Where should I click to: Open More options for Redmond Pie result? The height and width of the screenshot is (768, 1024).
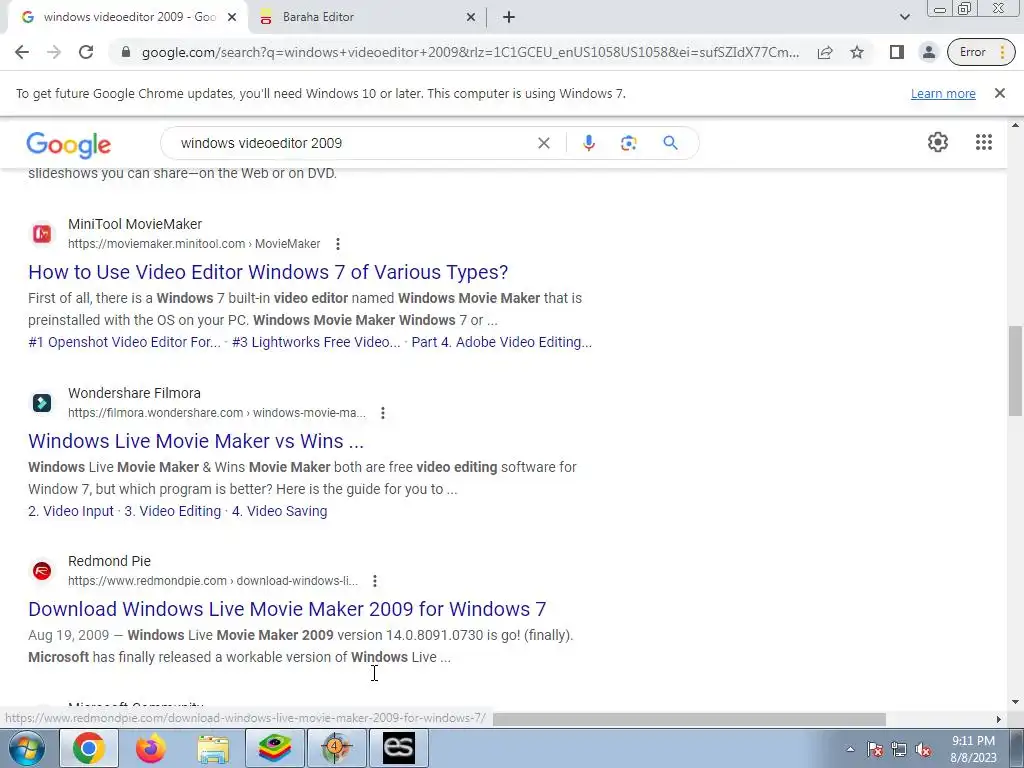(x=374, y=581)
